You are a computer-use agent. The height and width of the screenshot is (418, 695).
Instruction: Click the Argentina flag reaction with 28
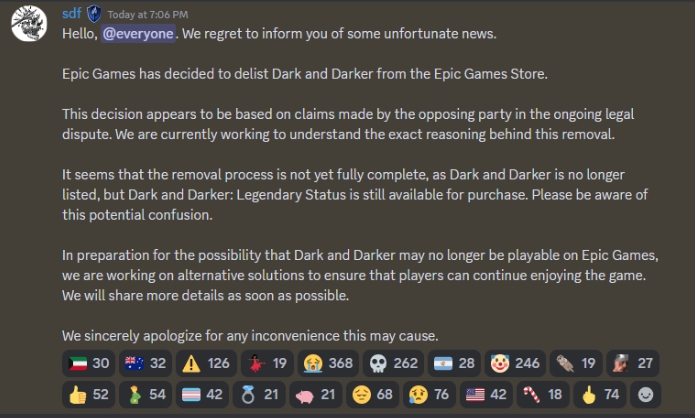tap(454, 363)
